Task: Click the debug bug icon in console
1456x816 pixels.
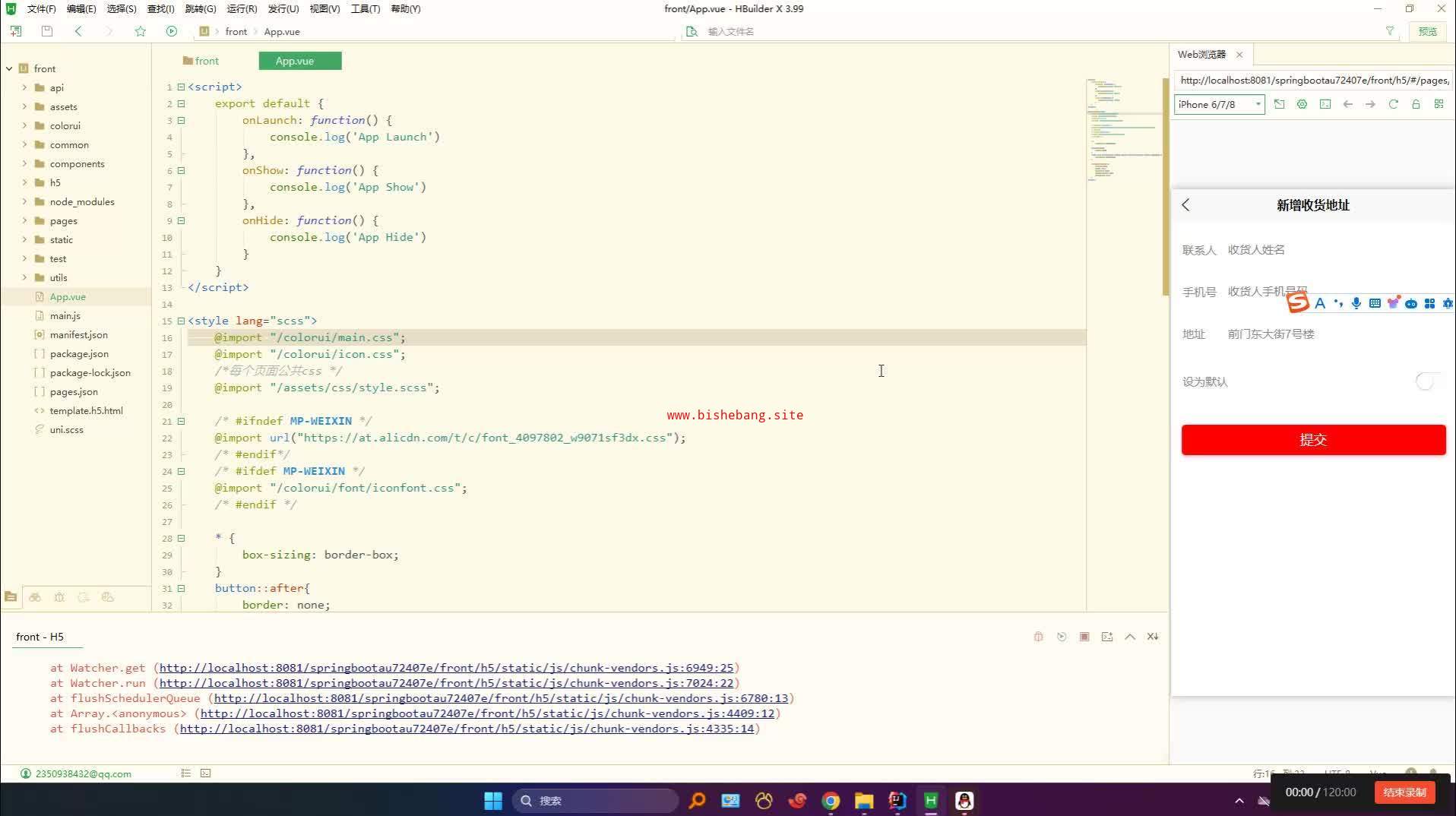Action: (1038, 637)
